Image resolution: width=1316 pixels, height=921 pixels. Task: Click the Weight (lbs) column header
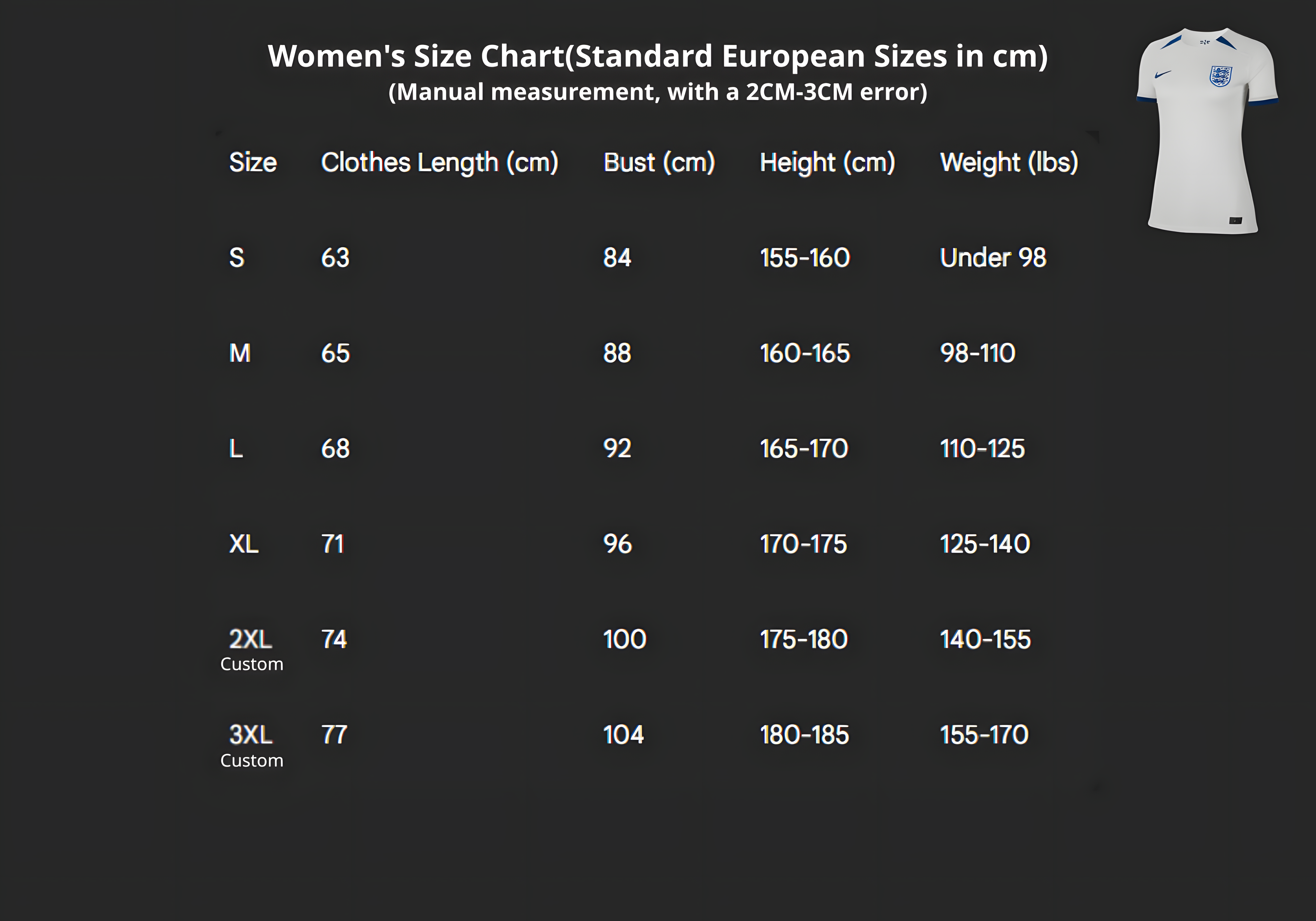[1009, 162]
